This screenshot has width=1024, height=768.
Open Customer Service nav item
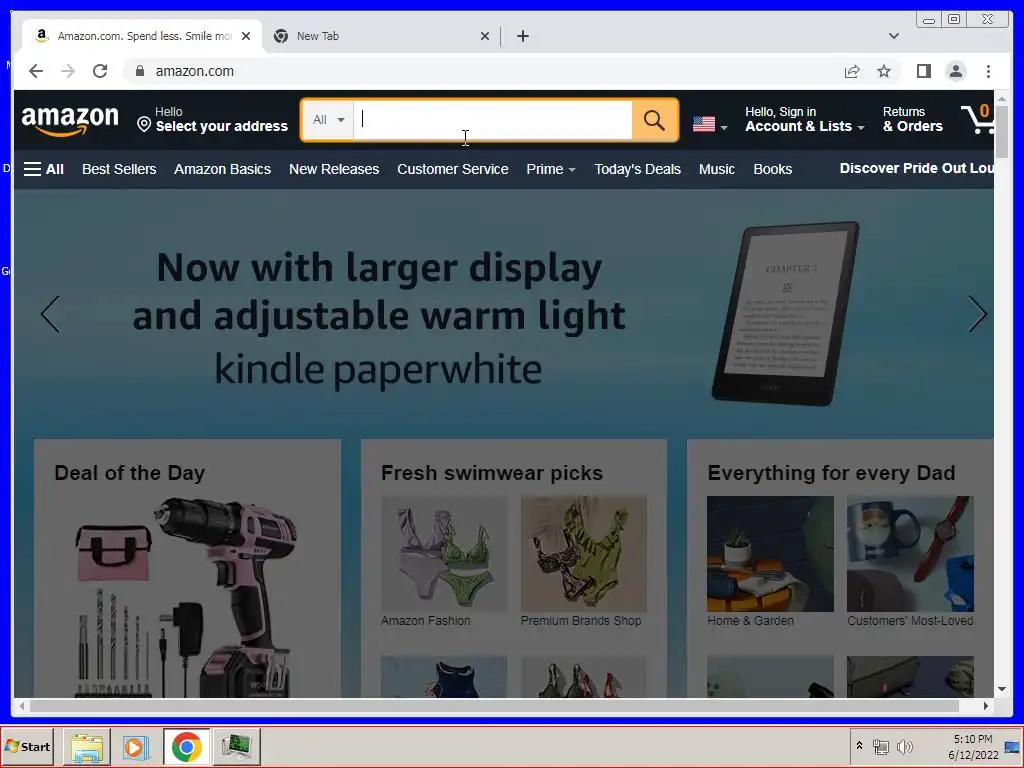pos(453,169)
